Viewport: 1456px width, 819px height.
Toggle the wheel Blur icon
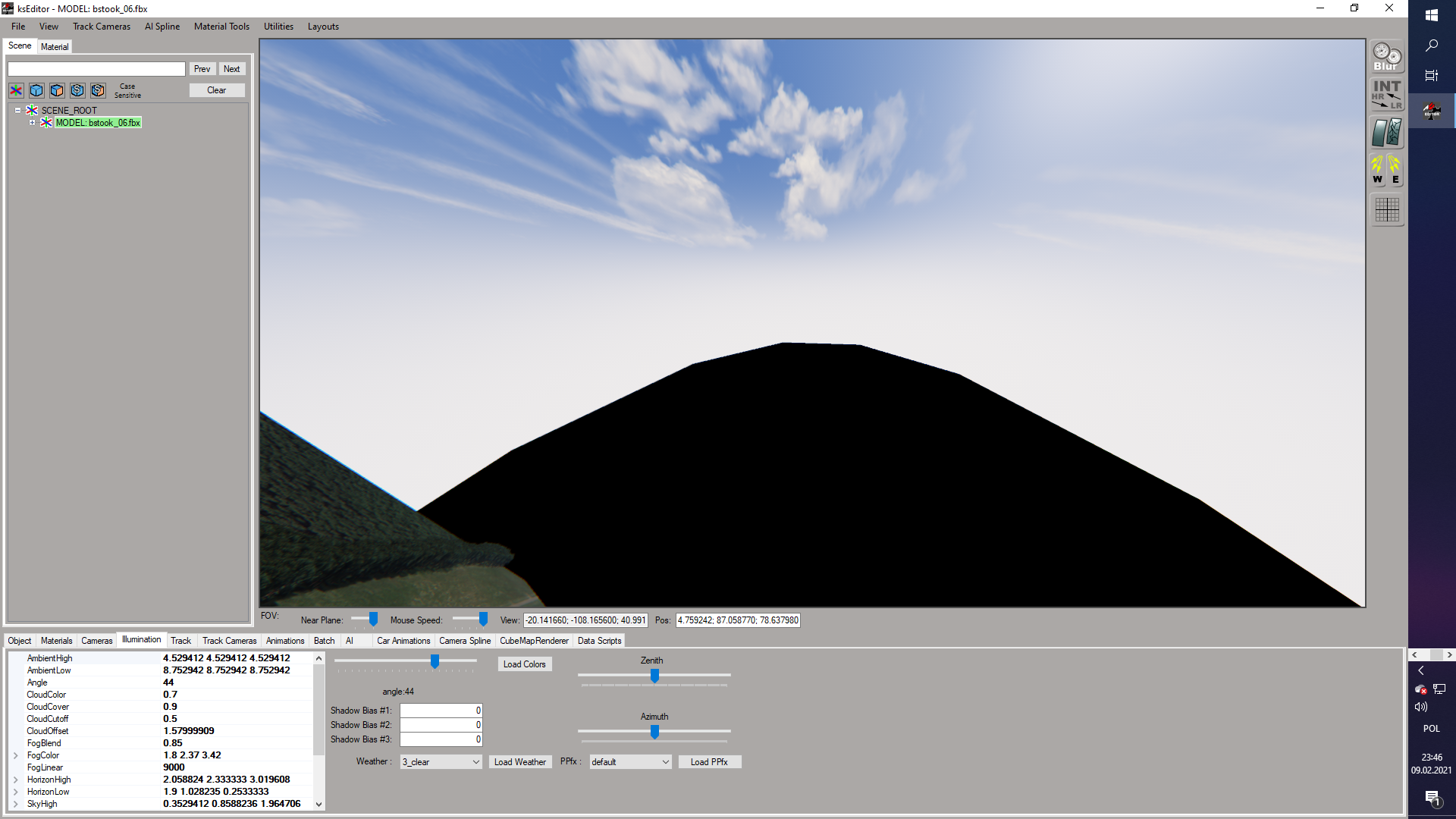coord(1387,57)
